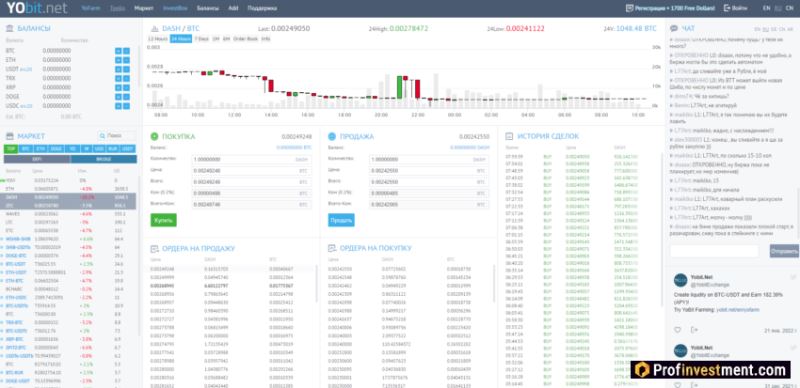Image resolution: width=800 pixels, height=388 pixels.
Task: Click the ЧАТ speech bubble icon
Action: 674,29
